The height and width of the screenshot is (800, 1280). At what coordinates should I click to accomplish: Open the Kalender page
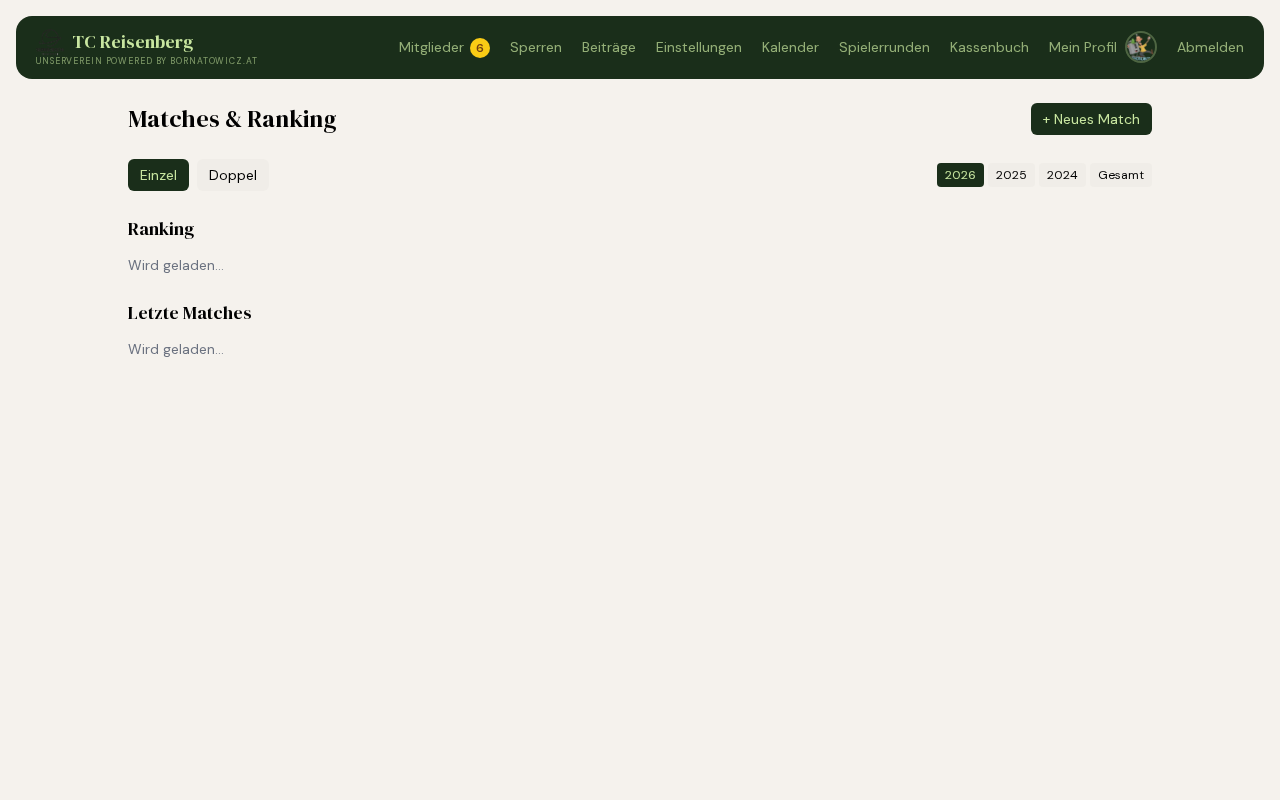790,47
